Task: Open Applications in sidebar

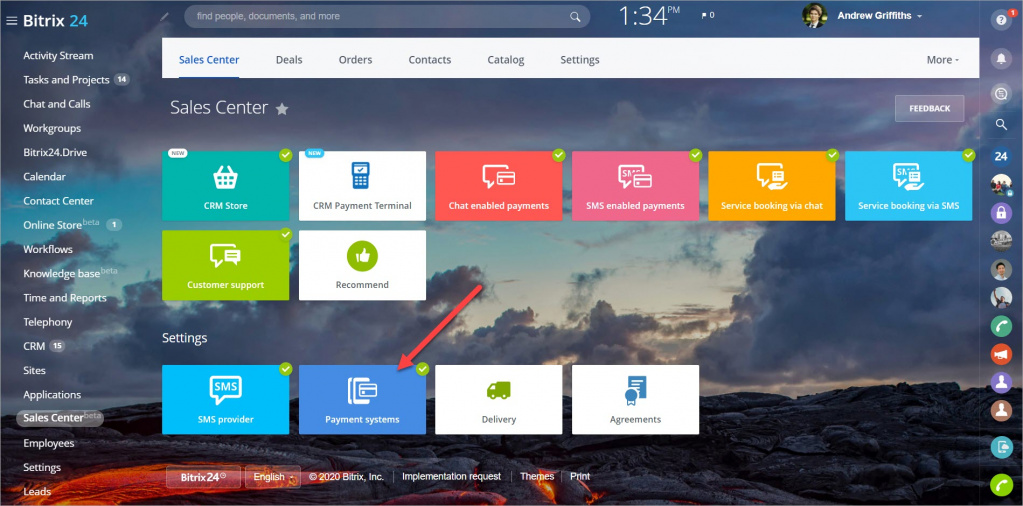Action: [x=52, y=394]
